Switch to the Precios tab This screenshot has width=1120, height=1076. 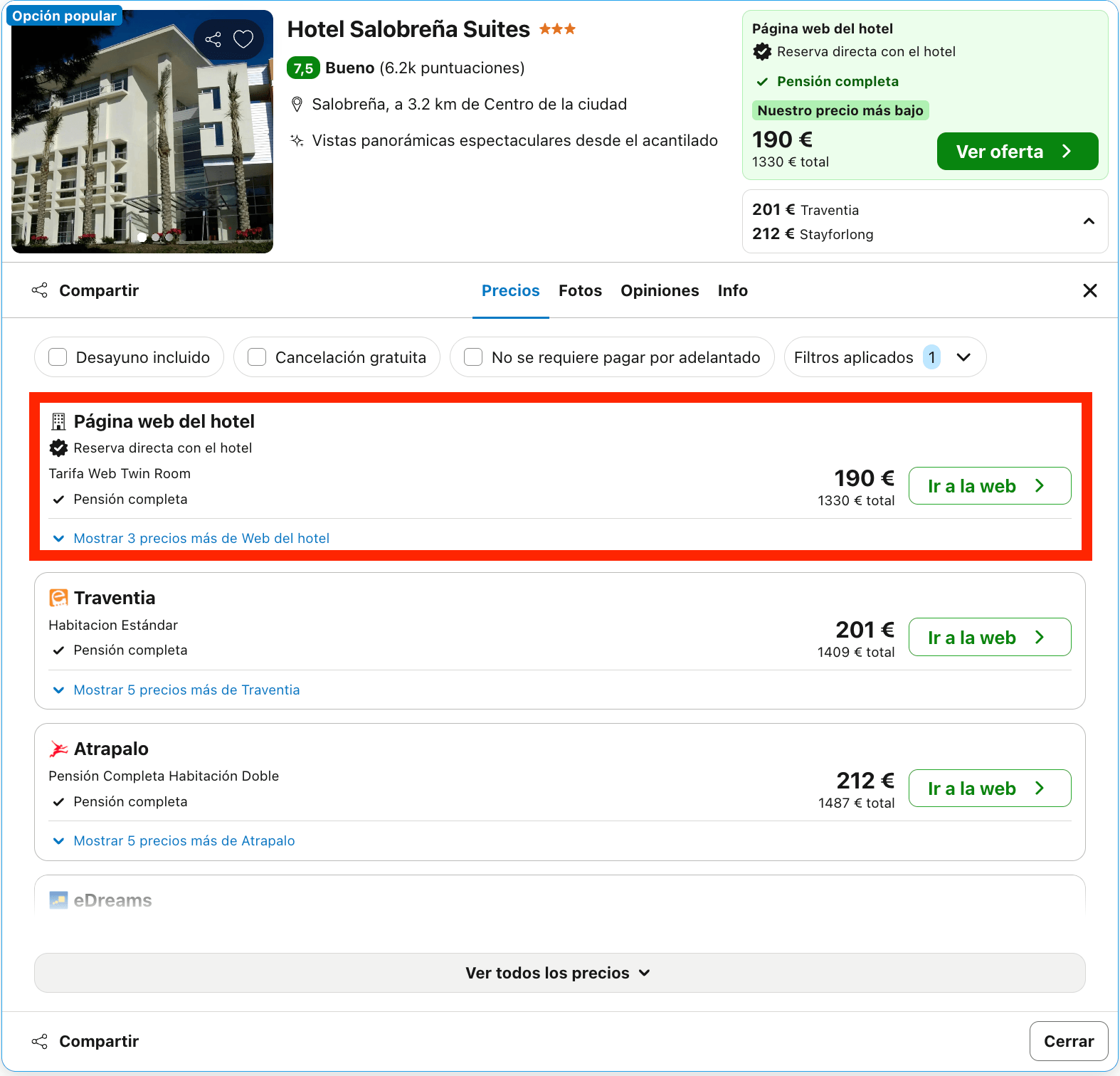(511, 290)
